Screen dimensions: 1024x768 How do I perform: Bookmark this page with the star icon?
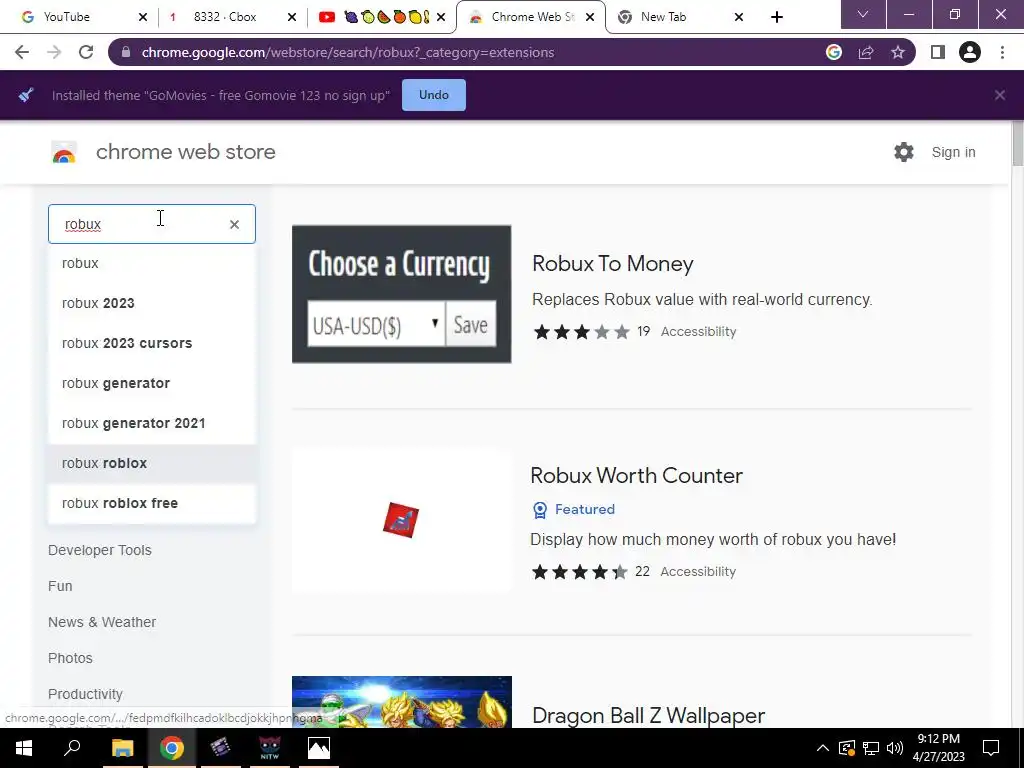(x=898, y=52)
